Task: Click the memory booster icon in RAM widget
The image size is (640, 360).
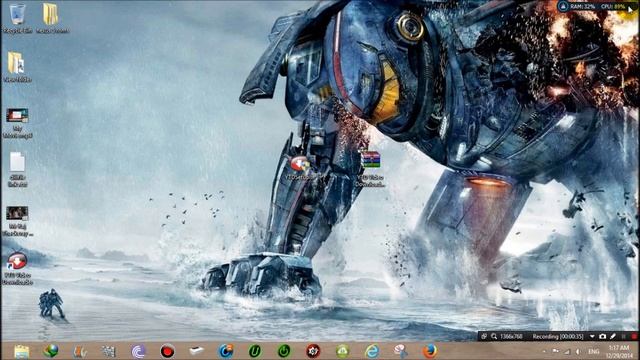Action: 564,6
